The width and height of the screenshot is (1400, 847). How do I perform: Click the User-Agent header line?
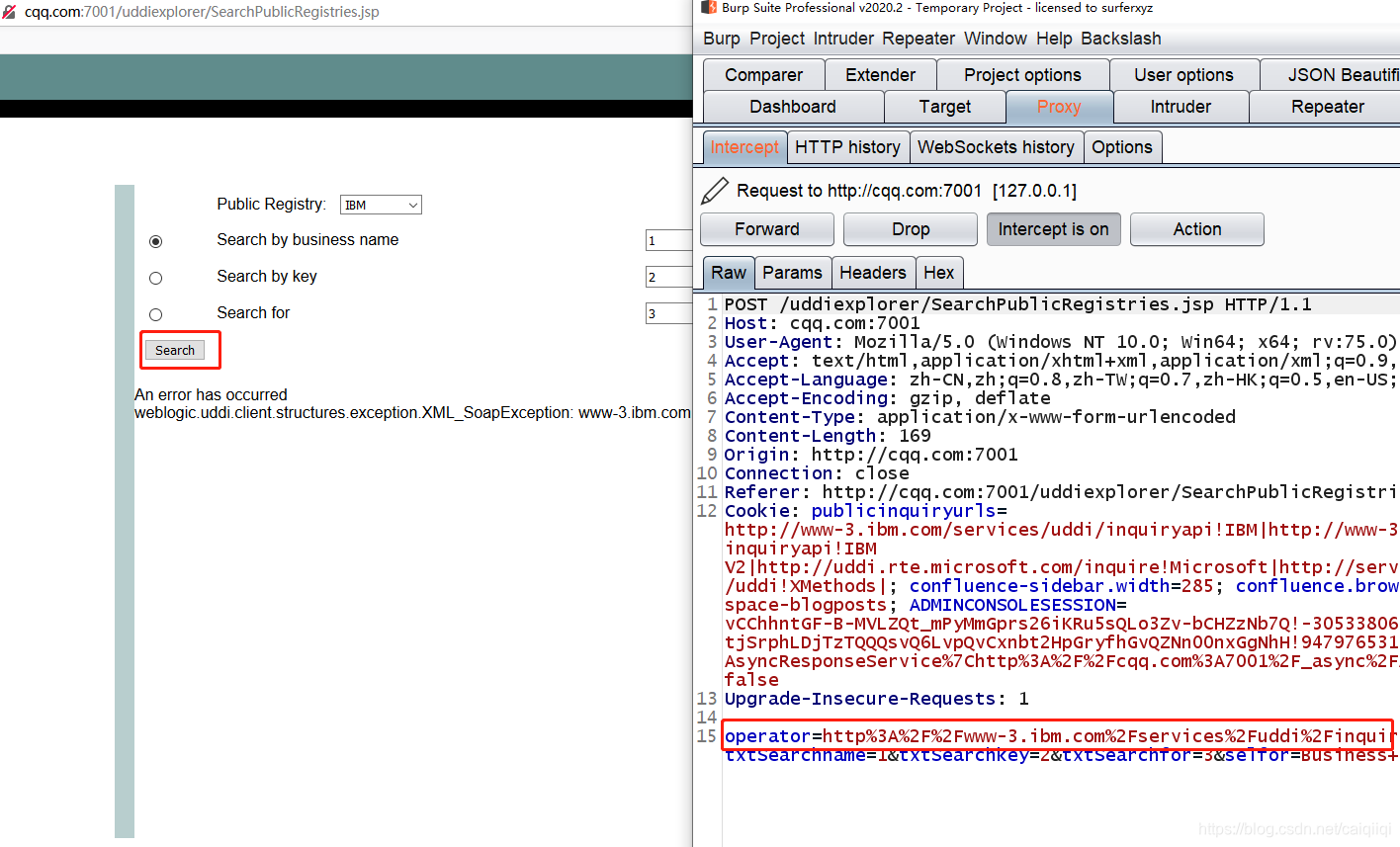(1061, 342)
